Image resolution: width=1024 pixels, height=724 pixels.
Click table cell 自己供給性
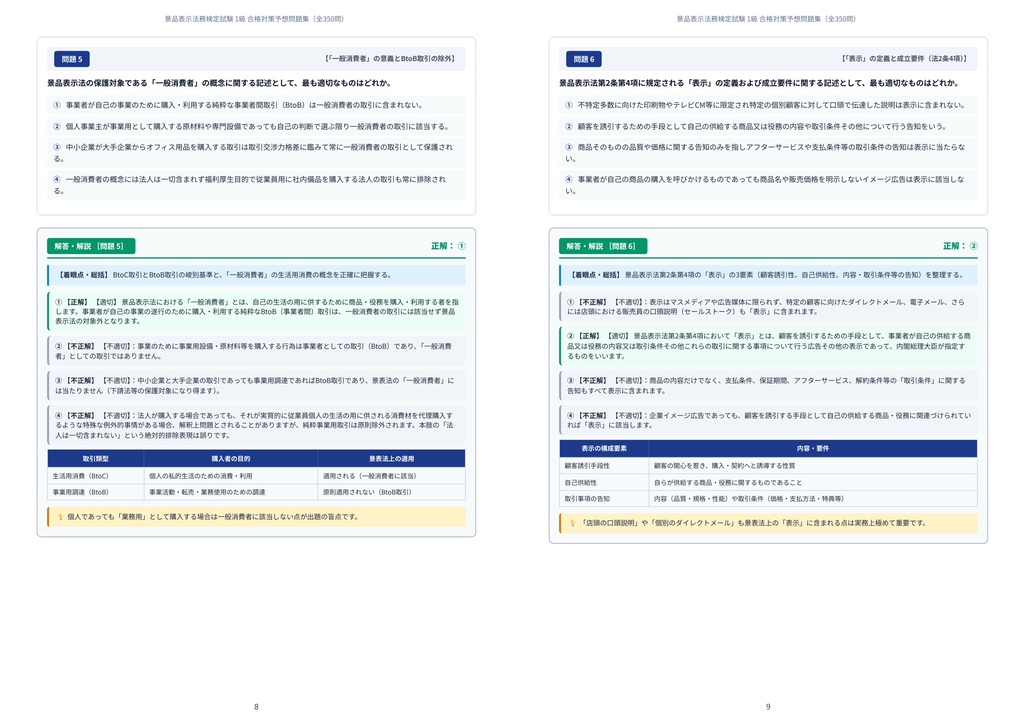coord(604,482)
